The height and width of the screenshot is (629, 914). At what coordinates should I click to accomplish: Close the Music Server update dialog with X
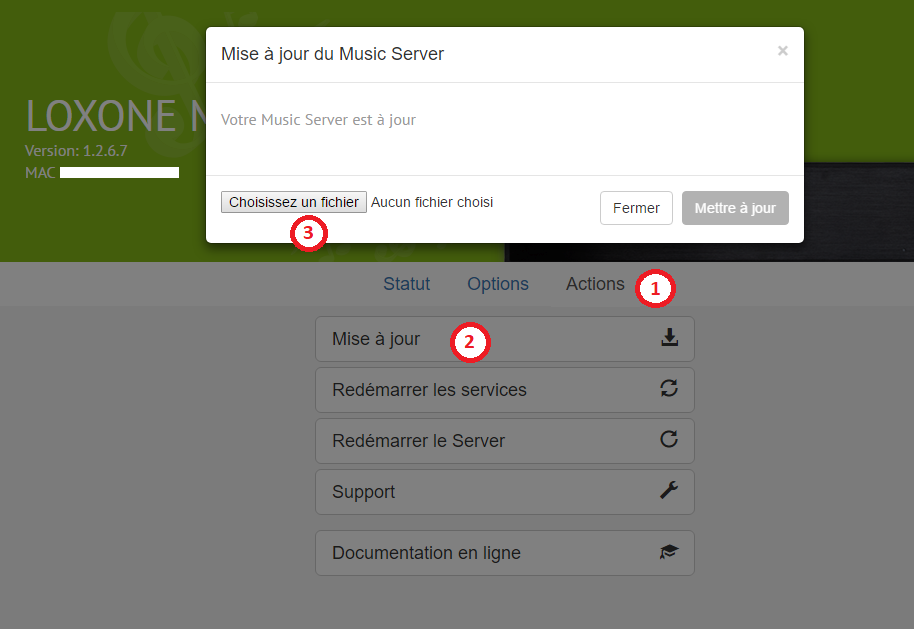(782, 51)
